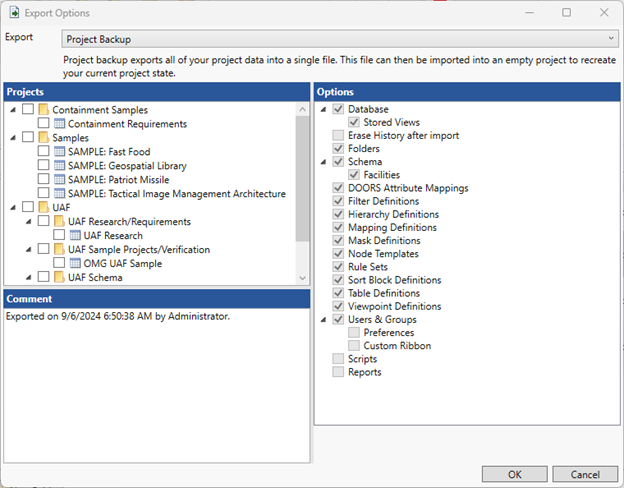
Task: Click the Containment Samples folder icon
Action: pyautogui.click(x=43, y=110)
